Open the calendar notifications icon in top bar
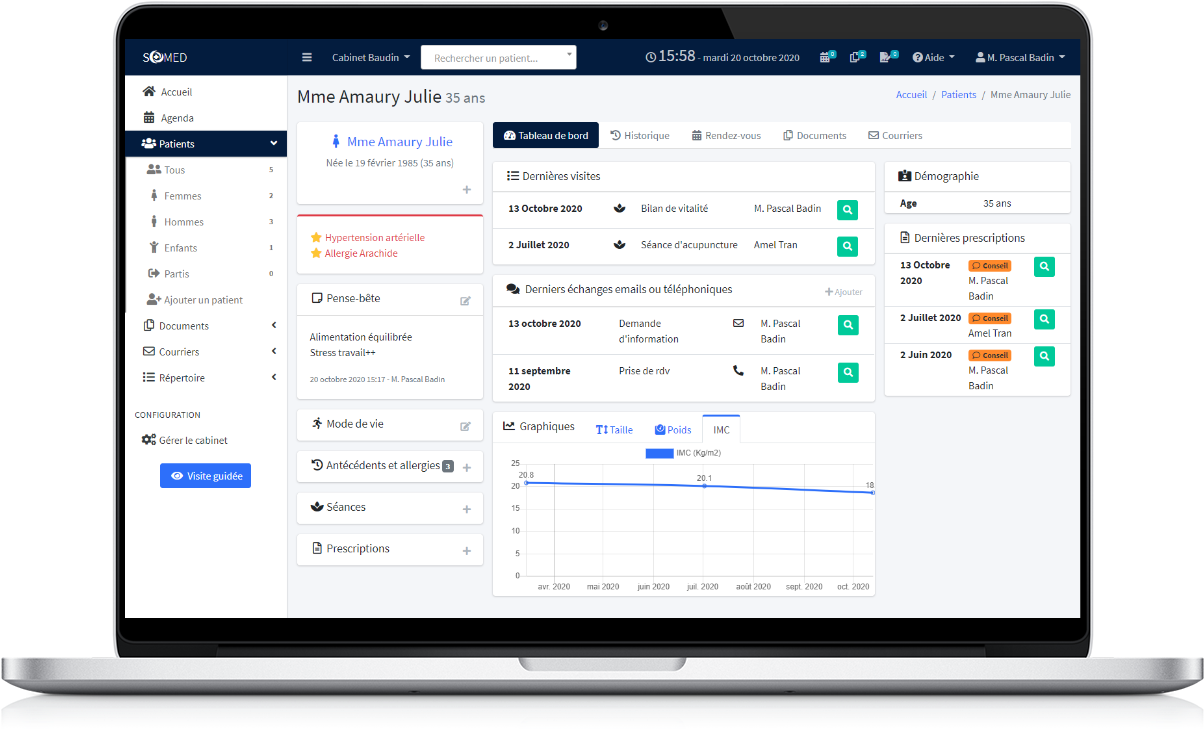Viewport: 1204px width, 730px height. pos(825,57)
